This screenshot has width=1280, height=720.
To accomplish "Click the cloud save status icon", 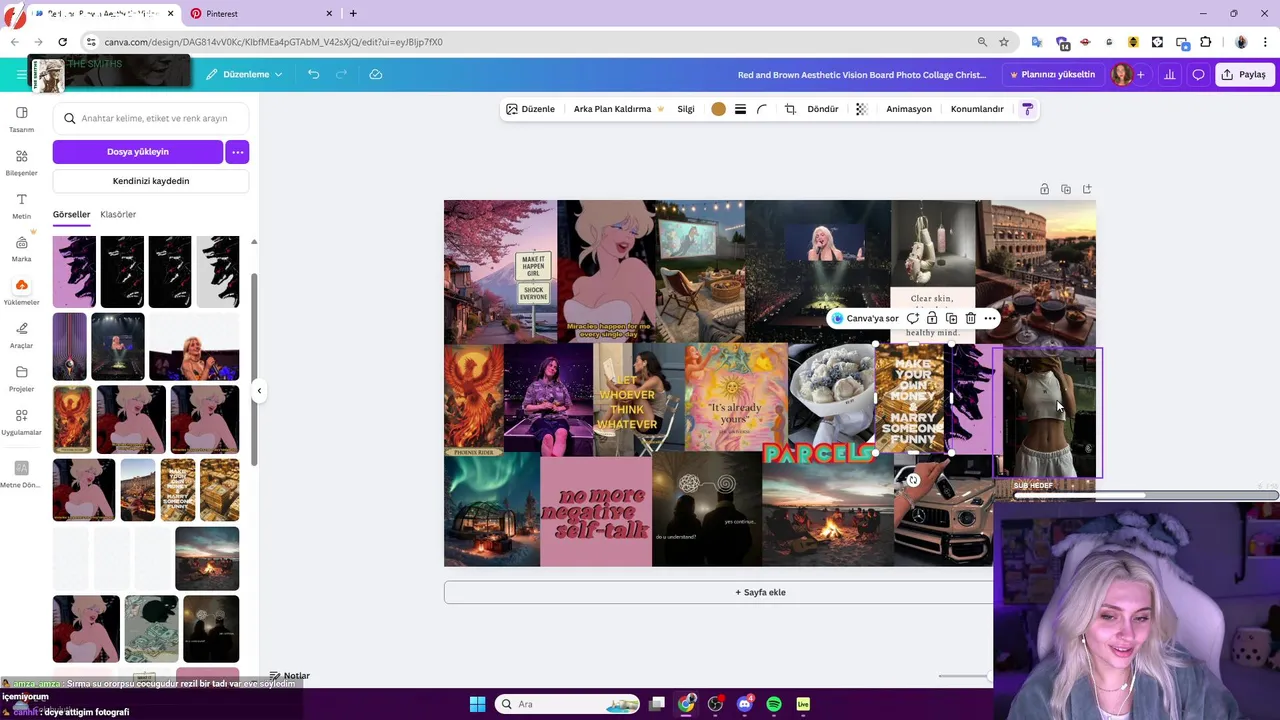I will coord(376,74).
